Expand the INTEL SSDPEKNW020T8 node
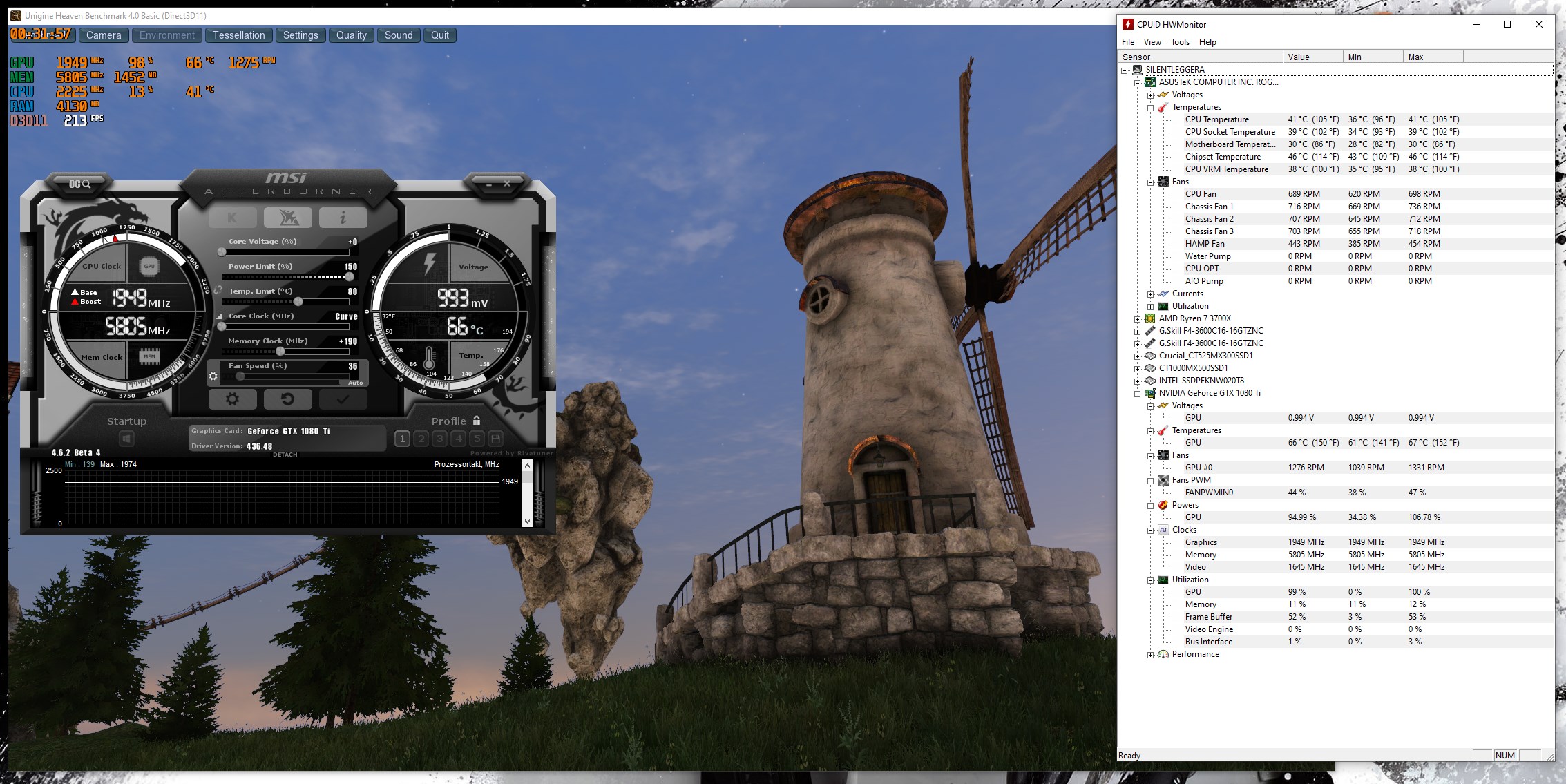Screen dimensions: 1566x784 1138,381
